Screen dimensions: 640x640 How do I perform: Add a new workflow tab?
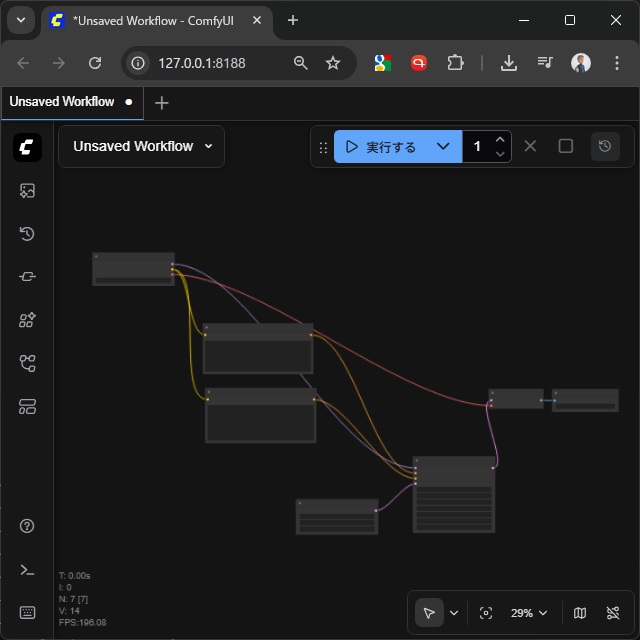162,103
